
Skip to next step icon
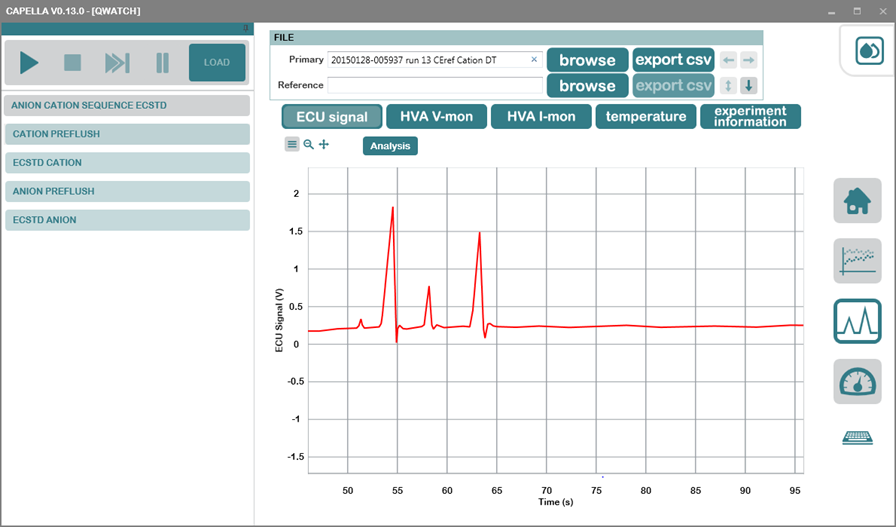click(117, 62)
